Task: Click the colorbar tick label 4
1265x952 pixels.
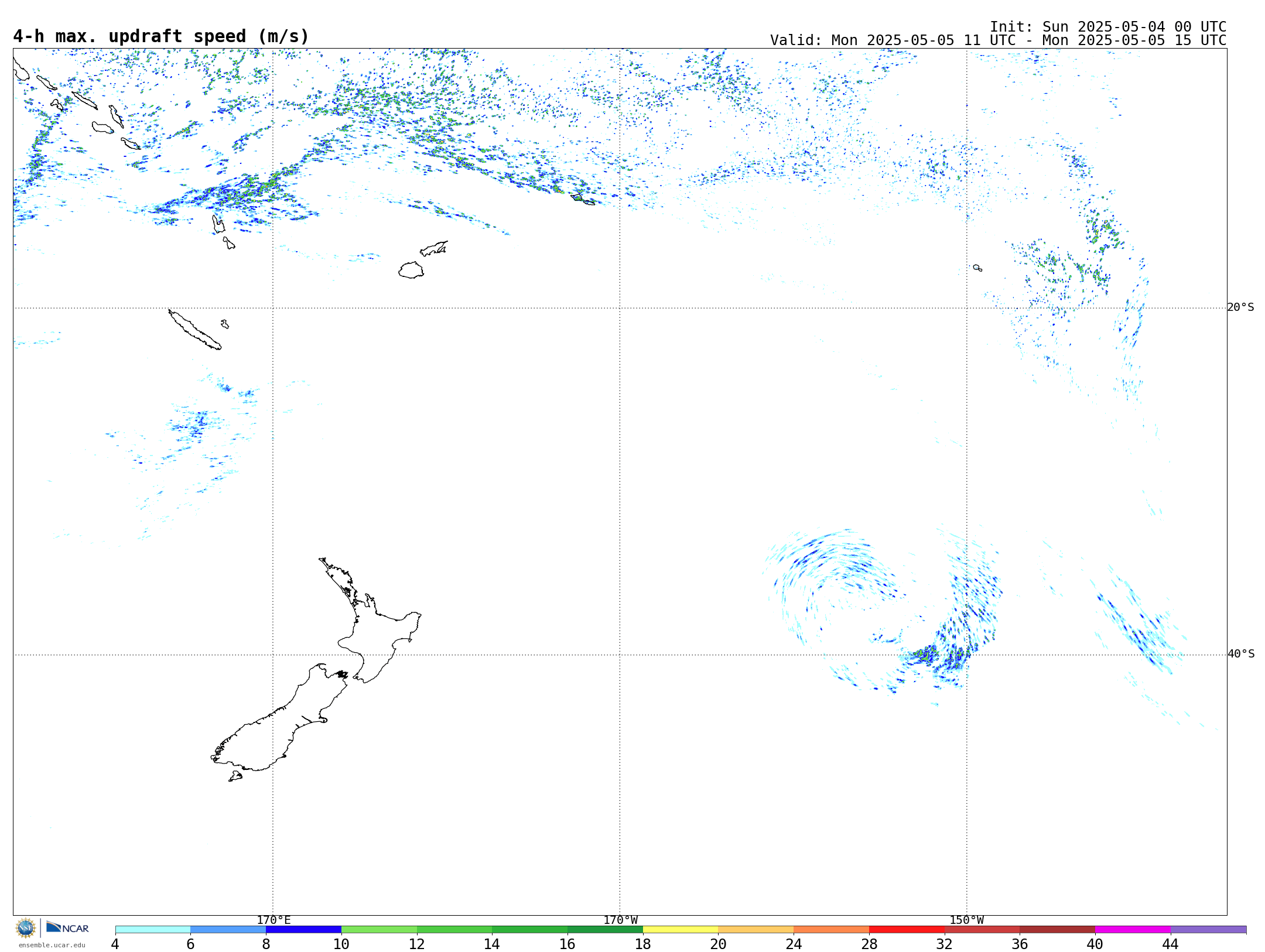Action: pyautogui.click(x=115, y=944)
